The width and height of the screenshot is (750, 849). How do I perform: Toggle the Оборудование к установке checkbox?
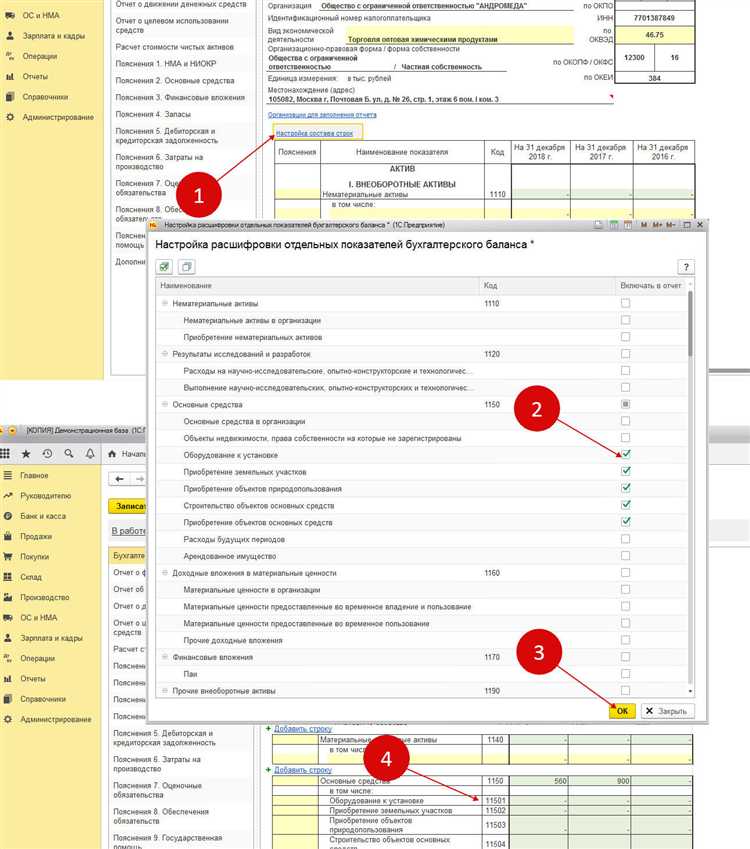(625, 454)
